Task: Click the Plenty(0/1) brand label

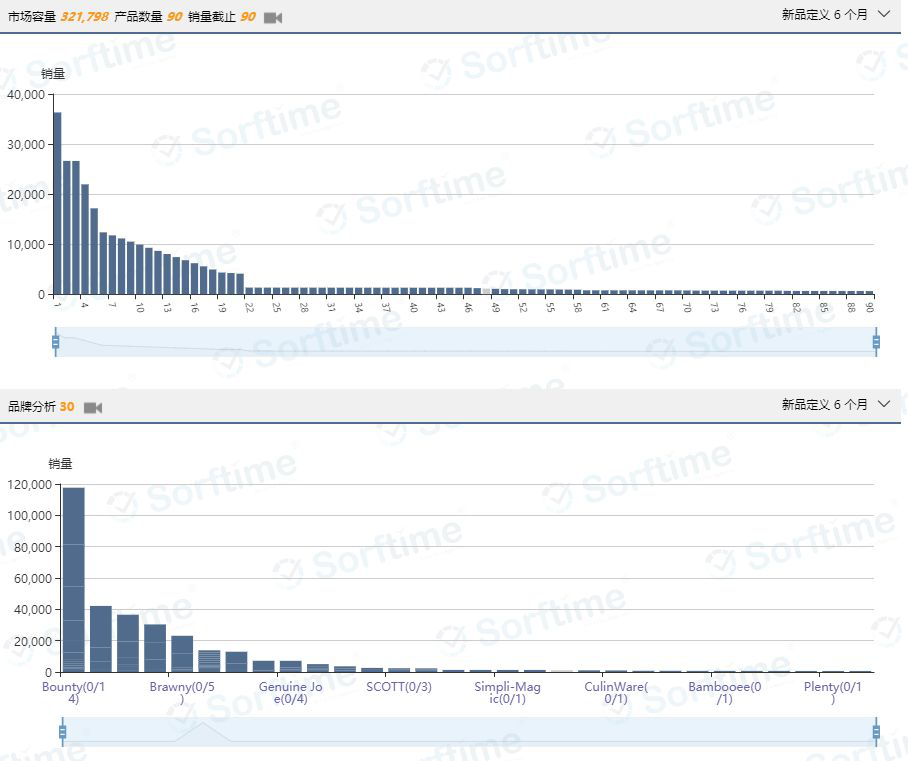Action: pyautogui.click(x=833, y=693)
